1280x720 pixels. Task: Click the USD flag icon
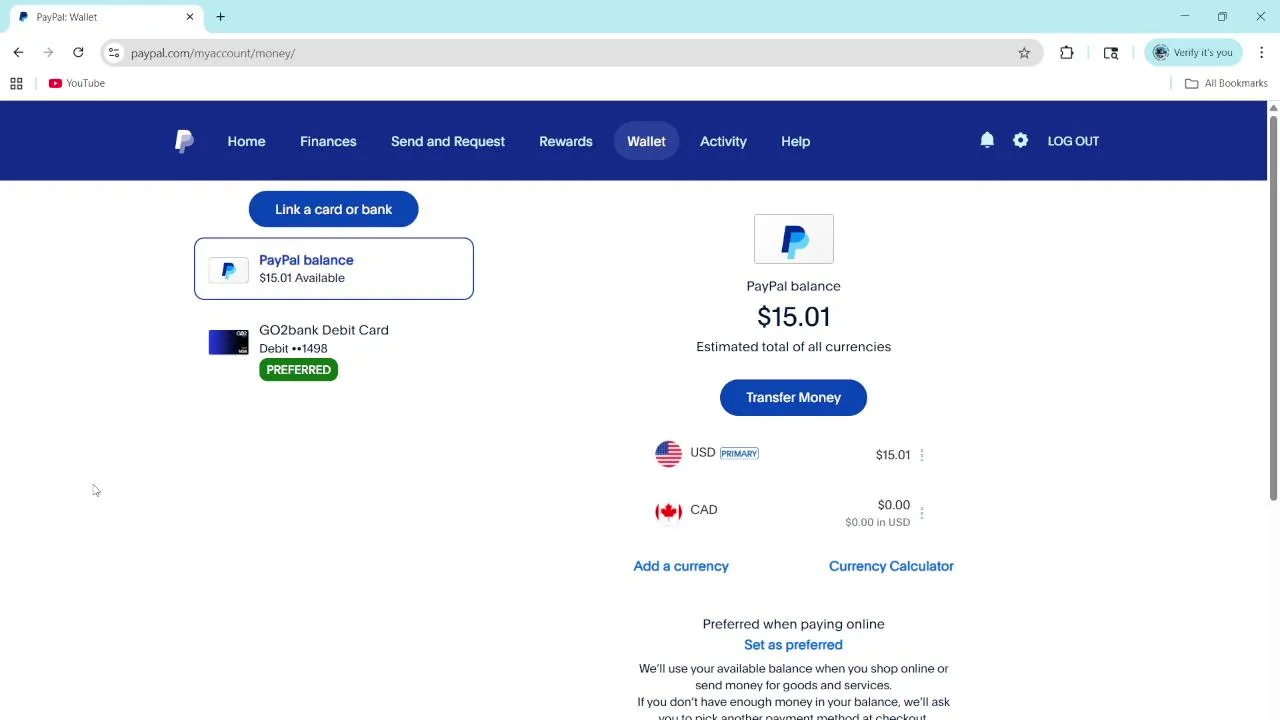tap(668, 454)
